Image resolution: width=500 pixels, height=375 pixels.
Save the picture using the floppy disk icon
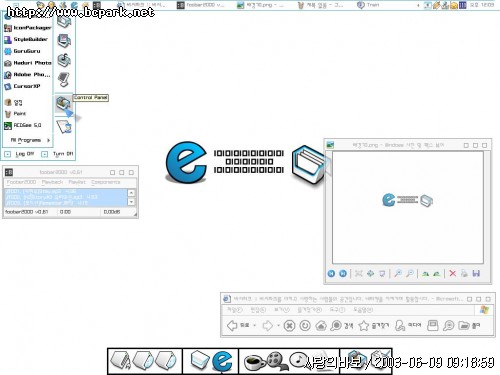[476, 274]
